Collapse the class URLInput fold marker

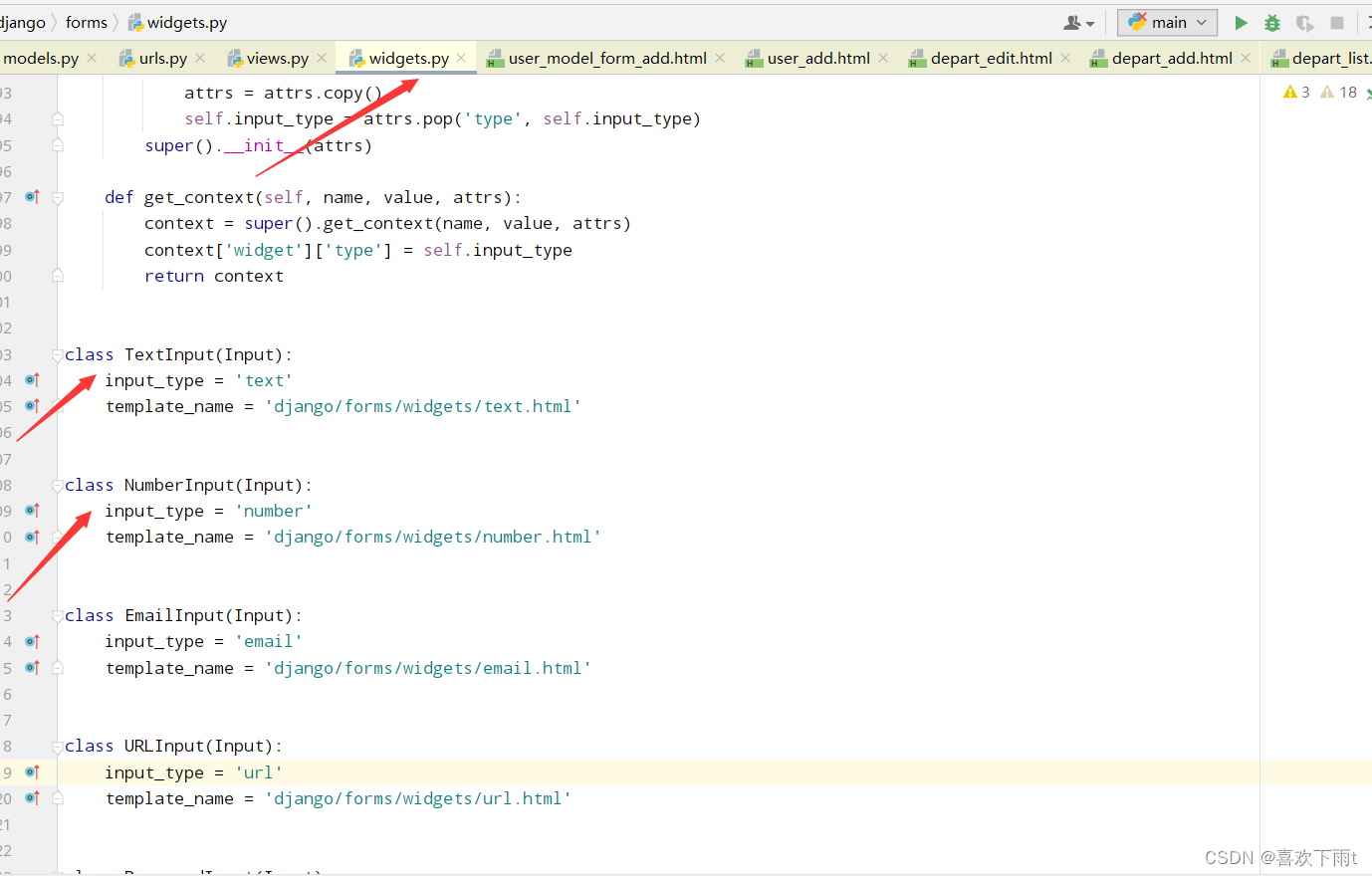[x=58, y=746]
